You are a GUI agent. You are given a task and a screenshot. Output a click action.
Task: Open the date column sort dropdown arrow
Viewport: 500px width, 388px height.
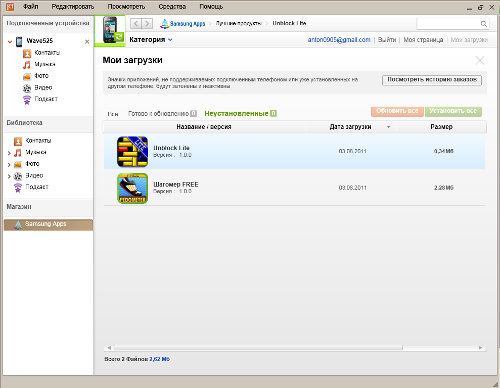(x=388, y=127)
